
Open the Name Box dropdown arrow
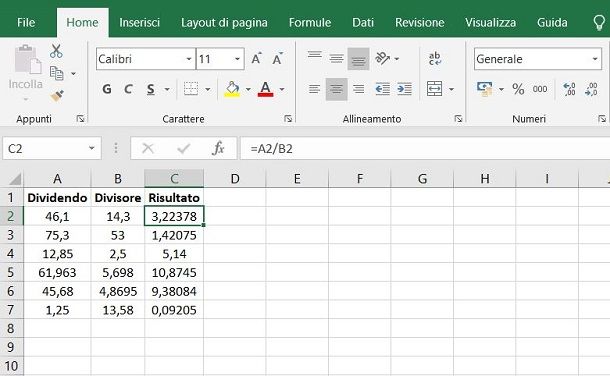coord(92,148)
